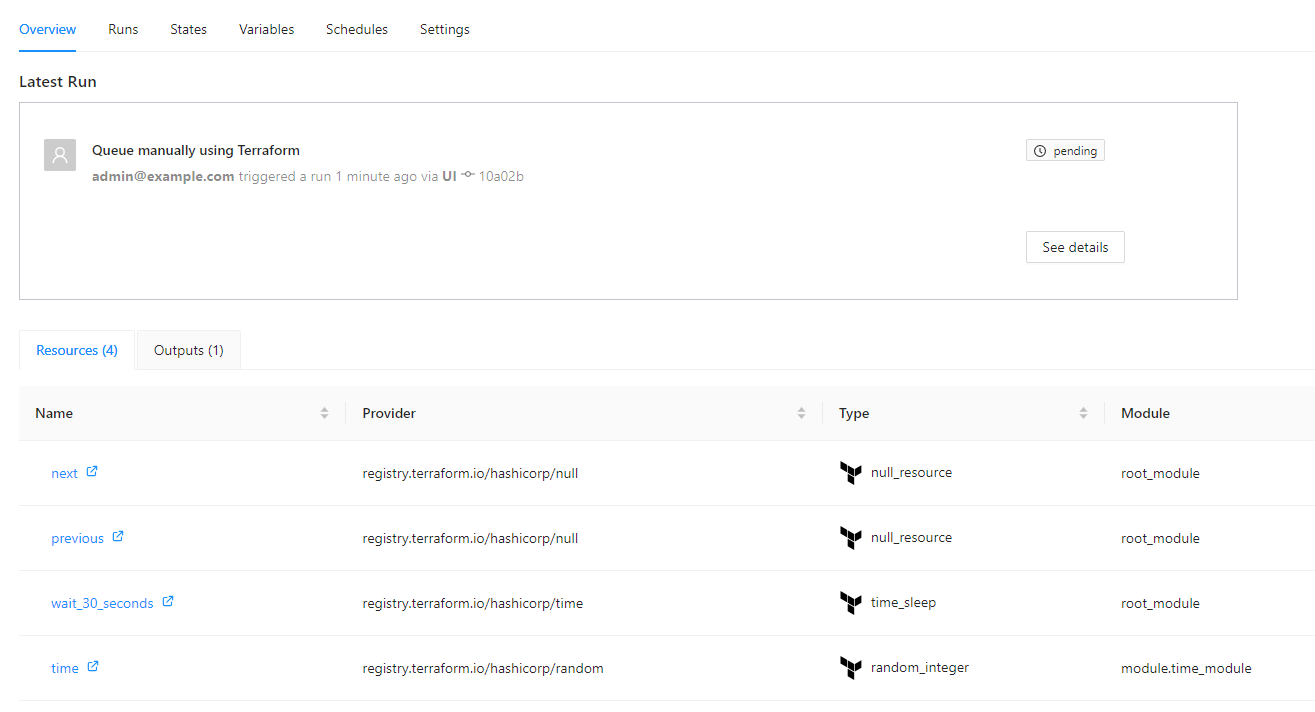Click Terraform logo beside random_integer type
This screenshot has height=712, width=1315.
(x=850, y=668)
